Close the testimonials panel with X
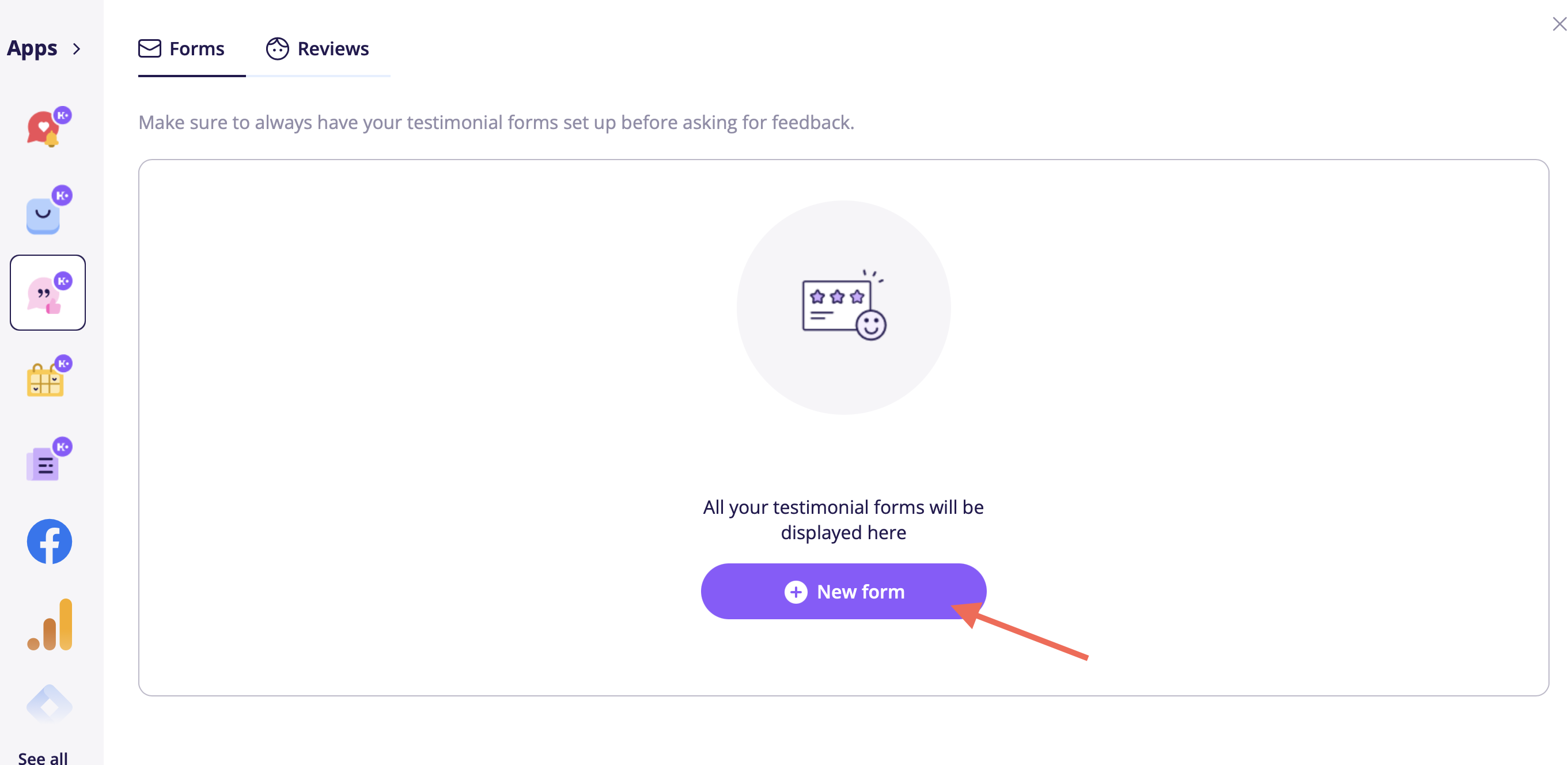 (x=1559, y=24)
